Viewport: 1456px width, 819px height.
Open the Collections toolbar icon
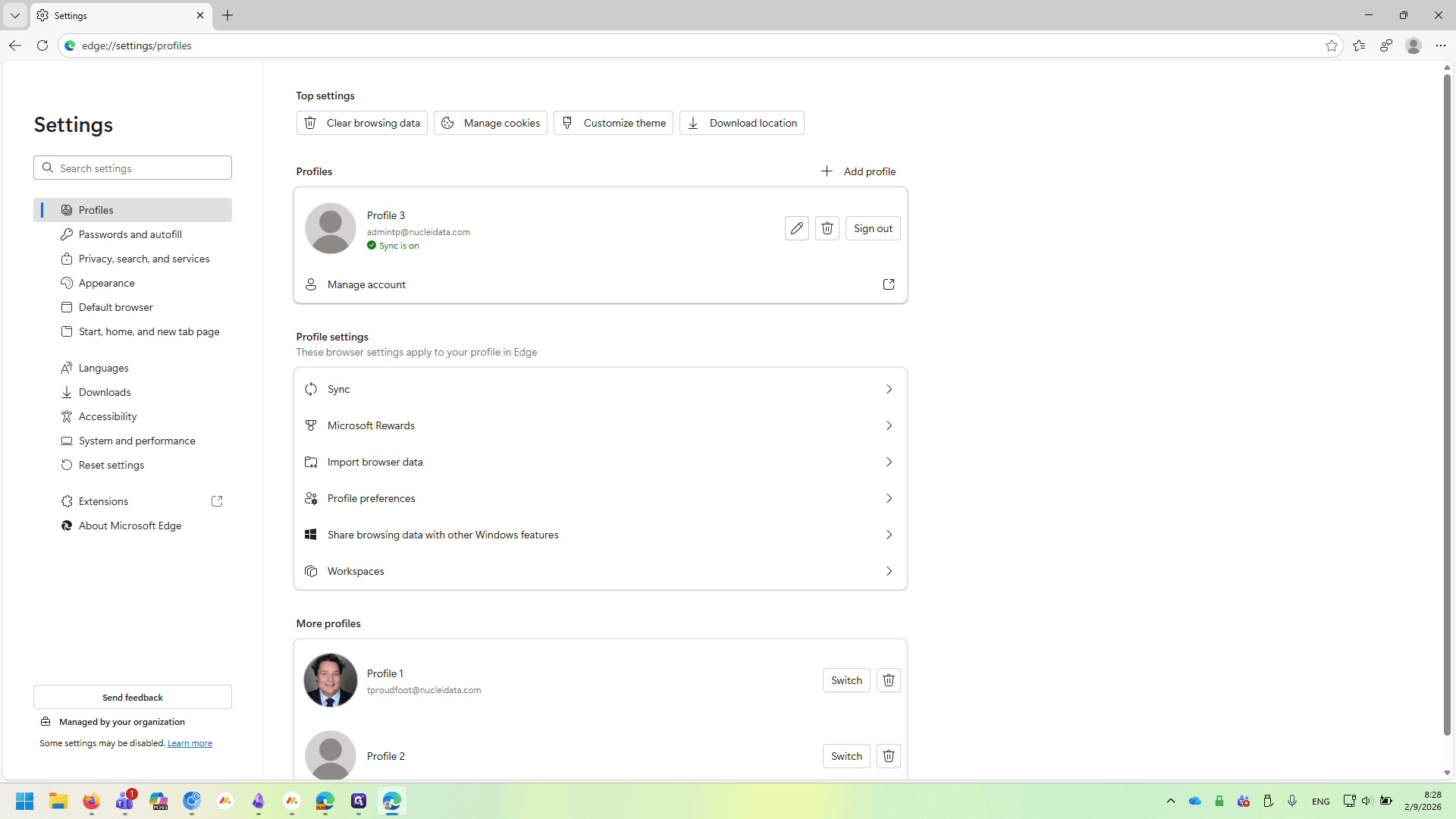pos(1386,45)
